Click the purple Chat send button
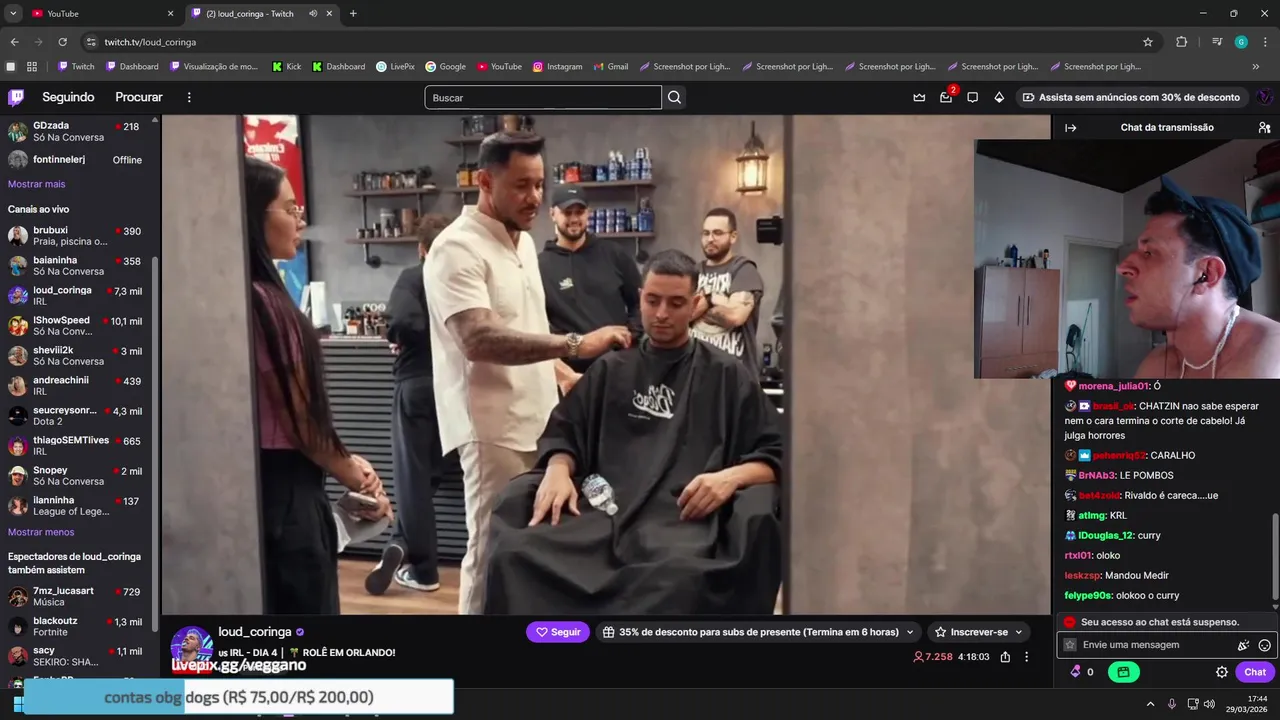1280x720 pixels. 1255,672
